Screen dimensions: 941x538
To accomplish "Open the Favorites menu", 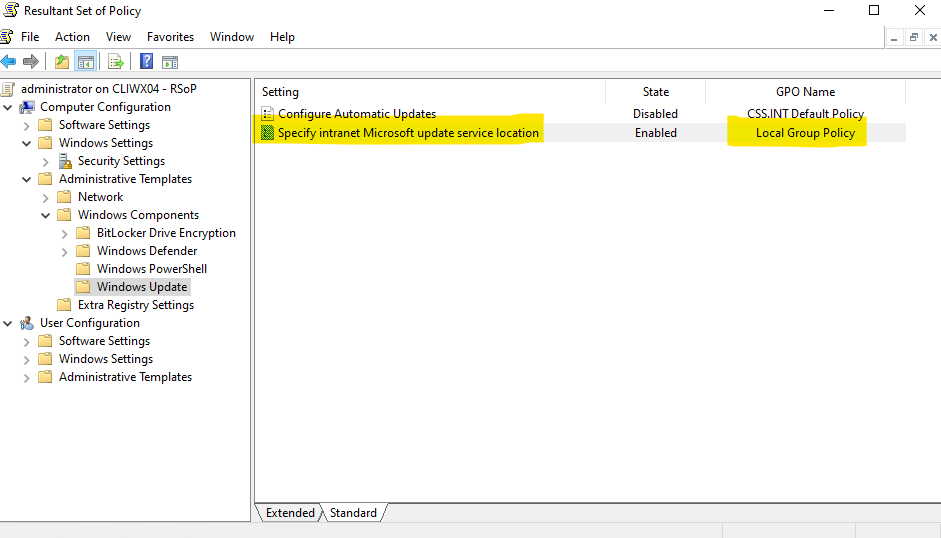I will tap(170, 37).
